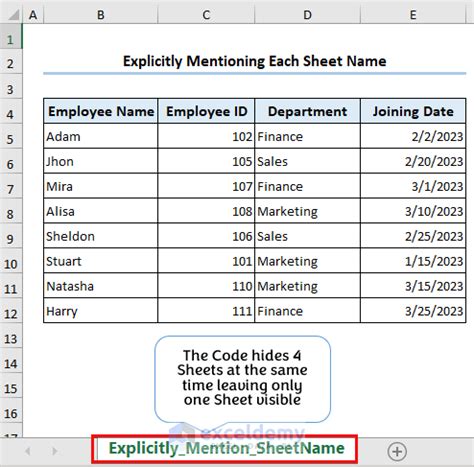Viewport: 474px width, 467px height.
Task: Select column A header
Action: (33, 15)
